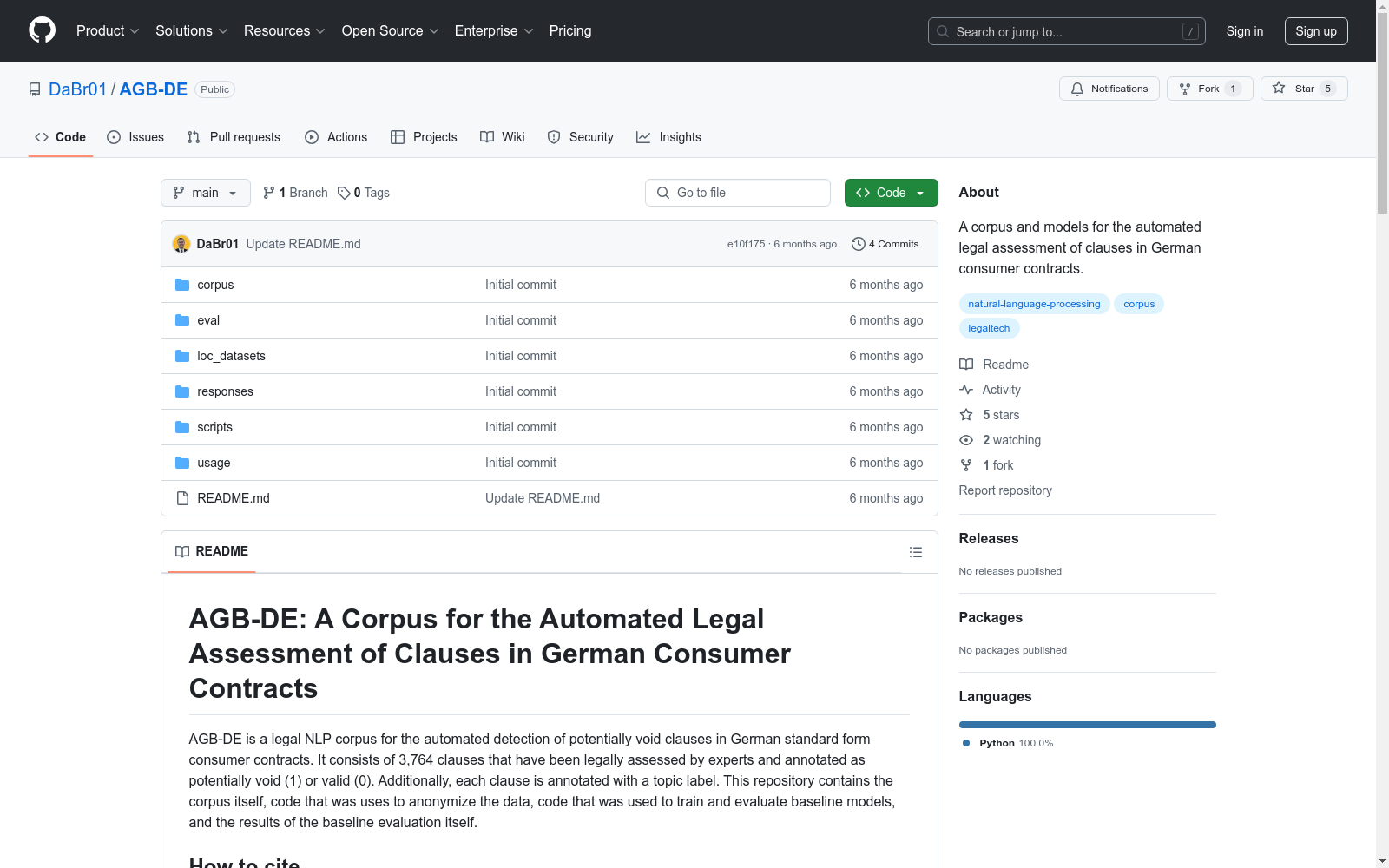Screen dimensions: 1389x868
Task: Open the main branch selector dropdown
Action: click(x=206, y=193)
